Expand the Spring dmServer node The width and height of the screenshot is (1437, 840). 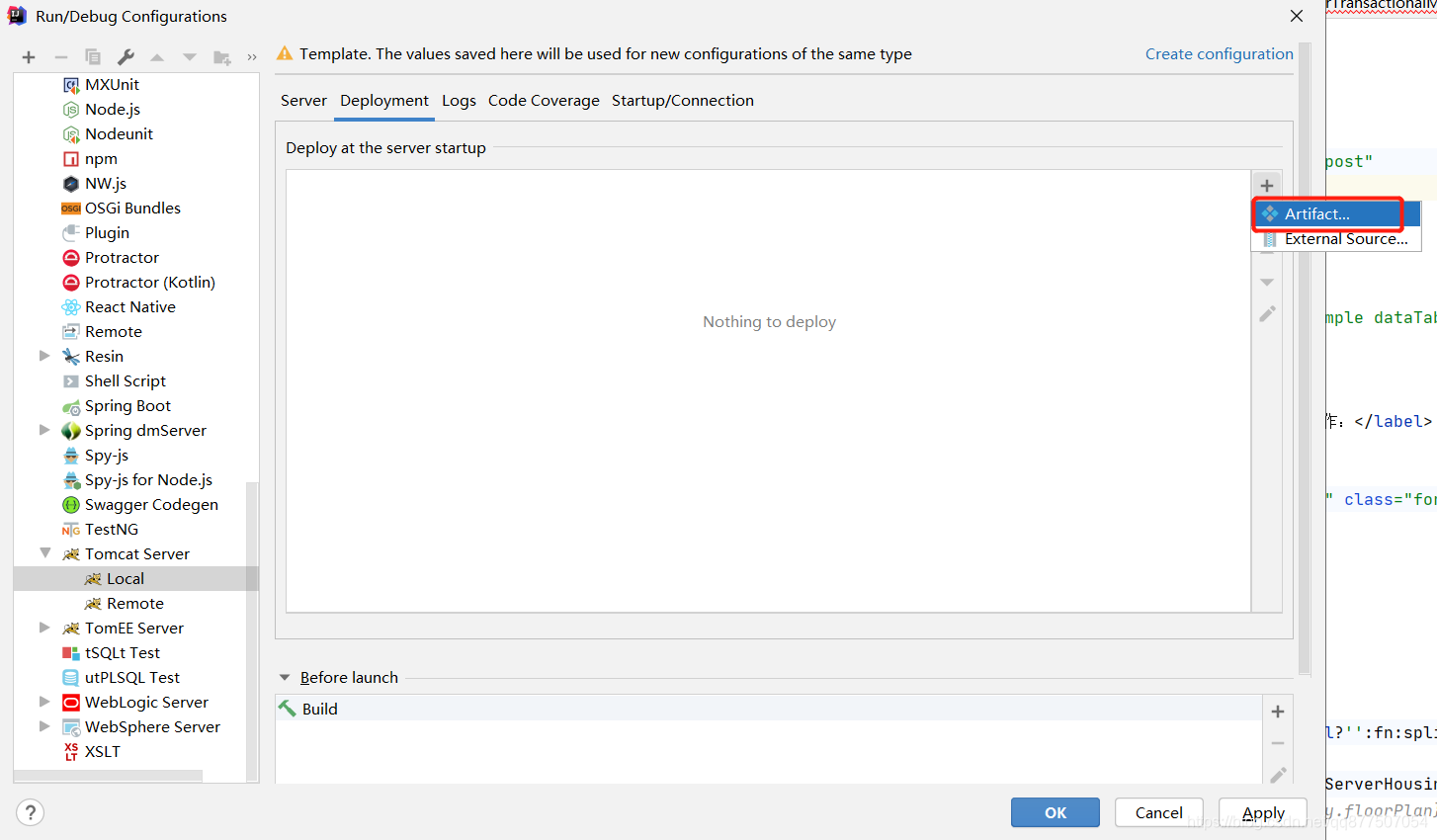pos(44,430)
